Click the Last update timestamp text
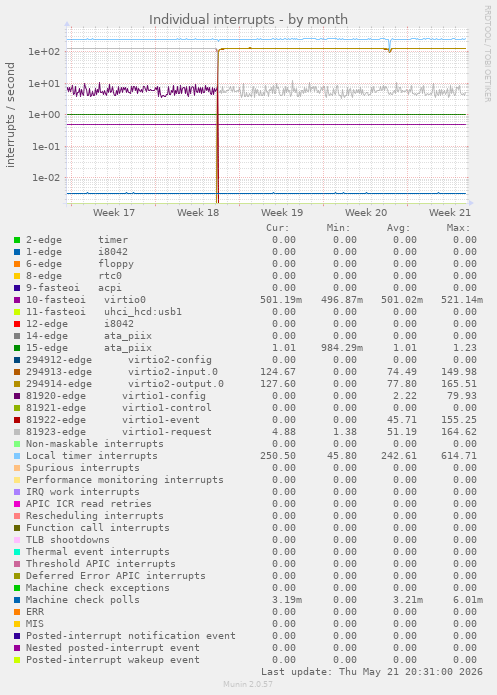This screenshot has width=497, height=695. 372,672
